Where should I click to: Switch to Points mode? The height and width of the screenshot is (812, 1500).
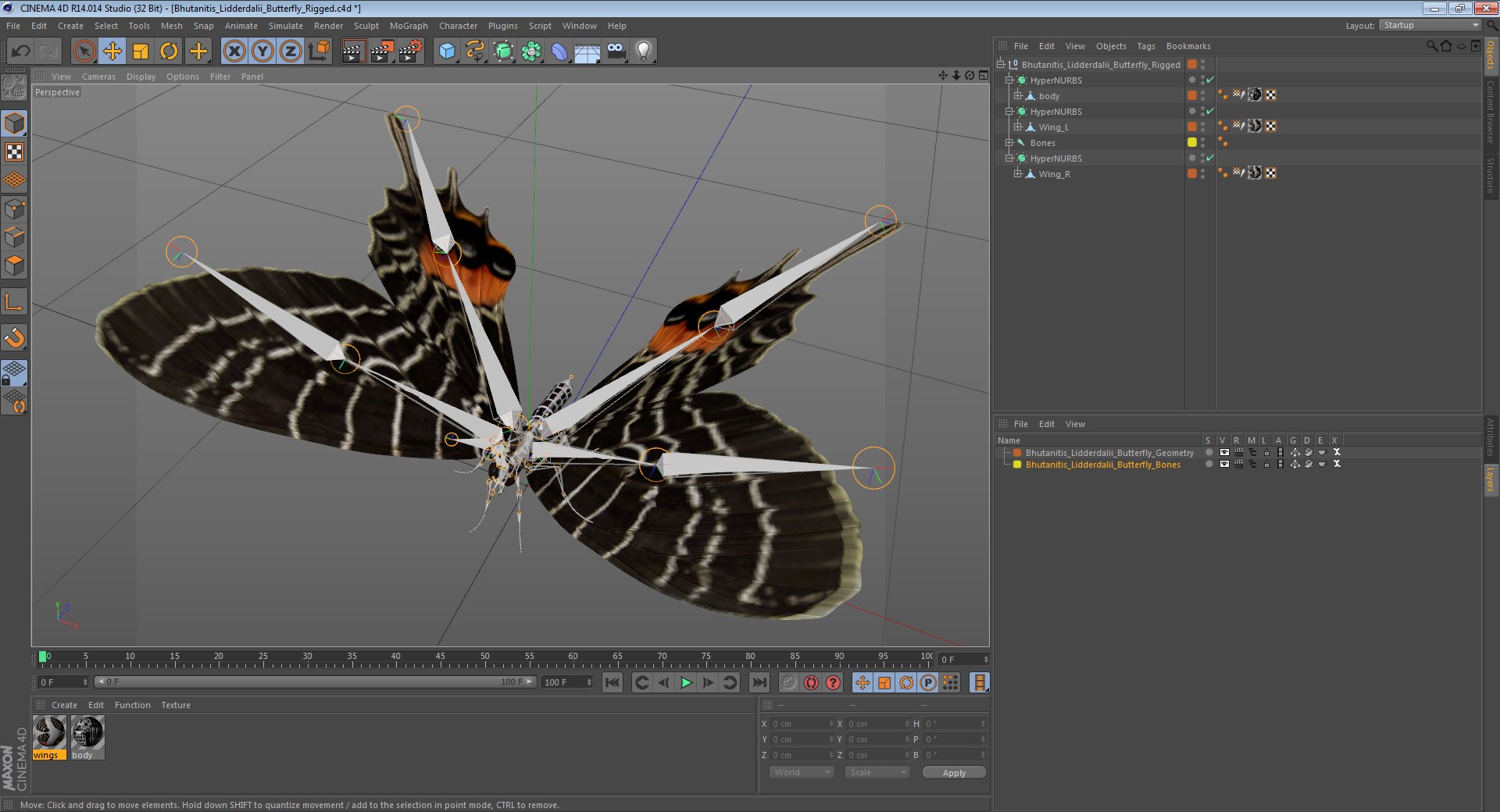point(15,208)
